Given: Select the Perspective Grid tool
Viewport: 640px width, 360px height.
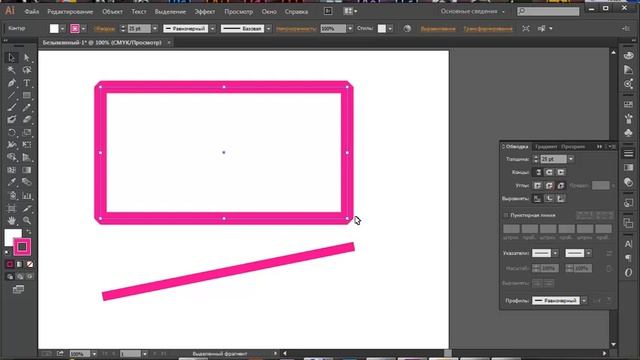Looking at the screenshot, I should click(27, 157).
